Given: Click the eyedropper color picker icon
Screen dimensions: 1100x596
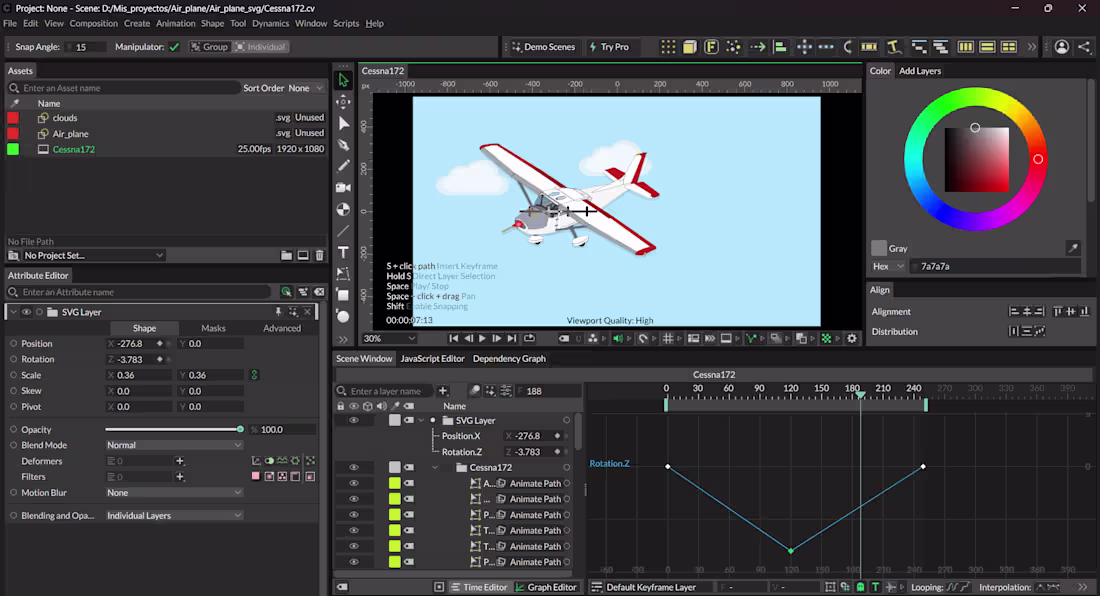Looking at the screenshot, I should coord(1073,248).
